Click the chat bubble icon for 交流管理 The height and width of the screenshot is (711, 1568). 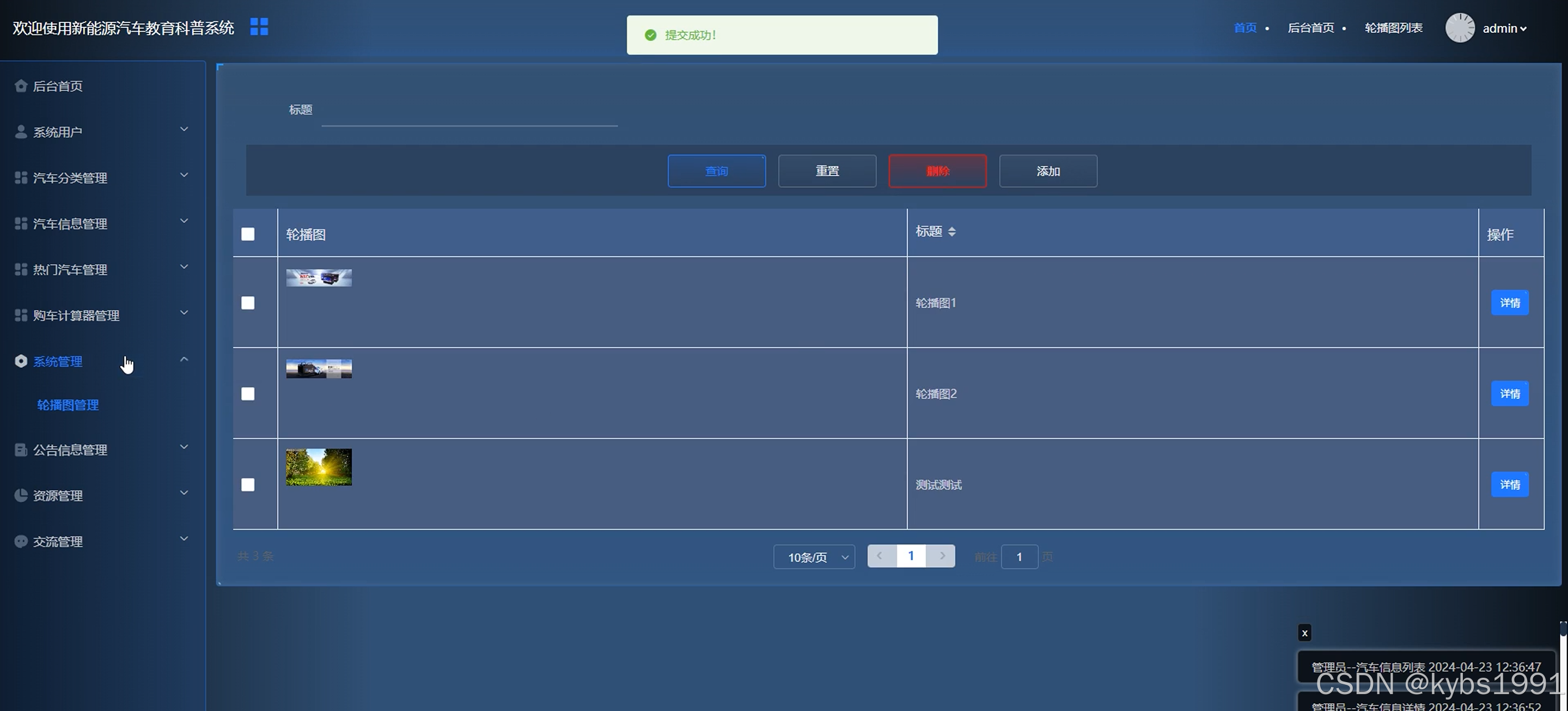coord(21,541)
